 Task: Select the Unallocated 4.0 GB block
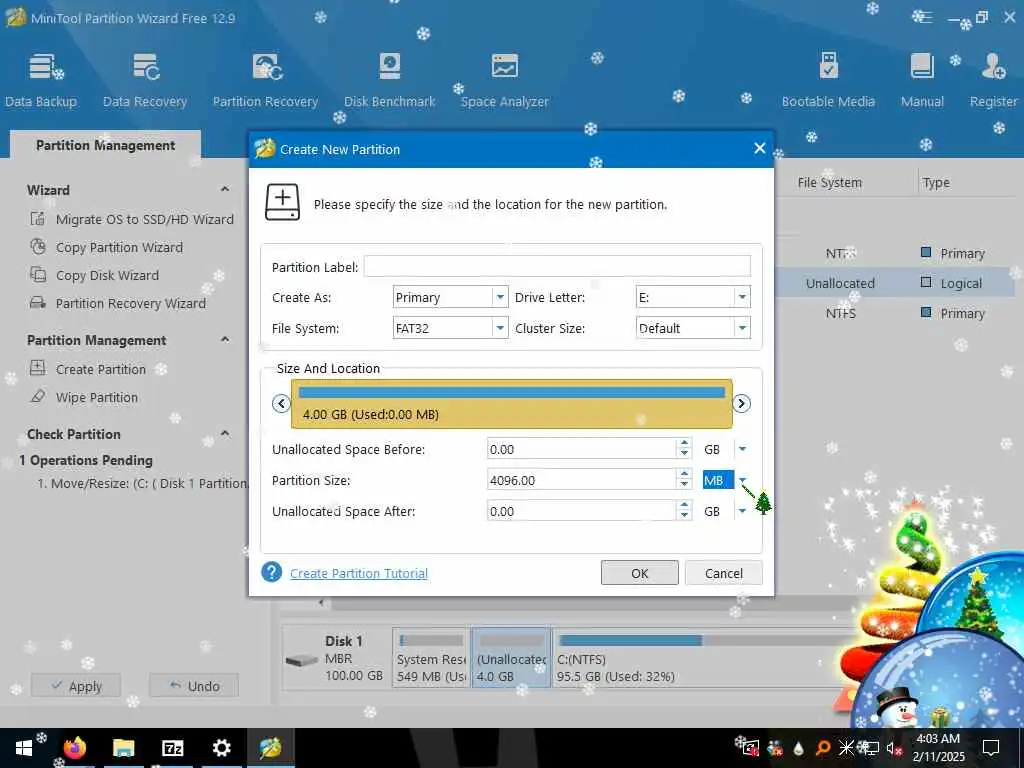pos(511,658)
